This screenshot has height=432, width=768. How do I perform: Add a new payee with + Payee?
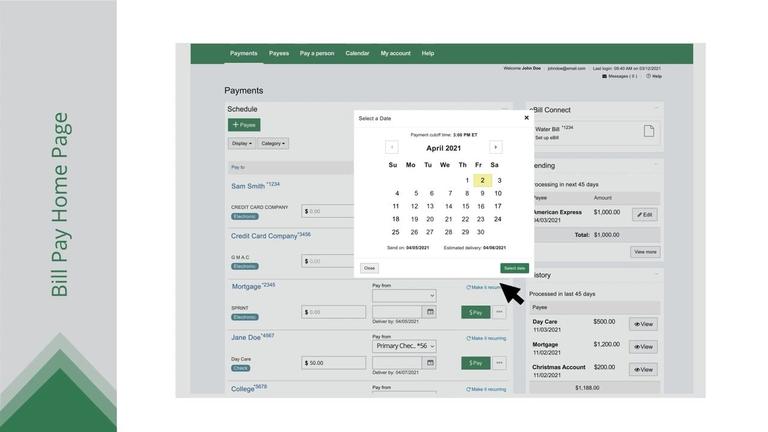point(244,125)
